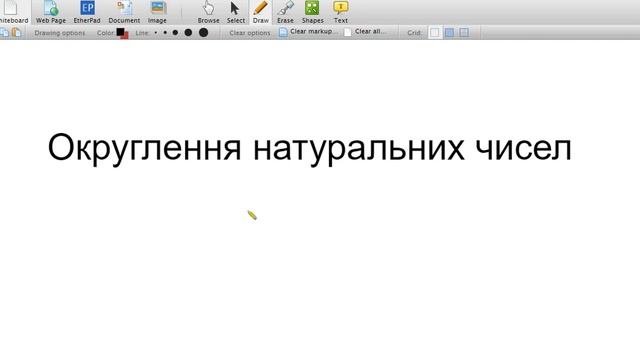Choose the thinnest line width dot
The width and height of the screenshot is (640, 360).
(156, 33)
